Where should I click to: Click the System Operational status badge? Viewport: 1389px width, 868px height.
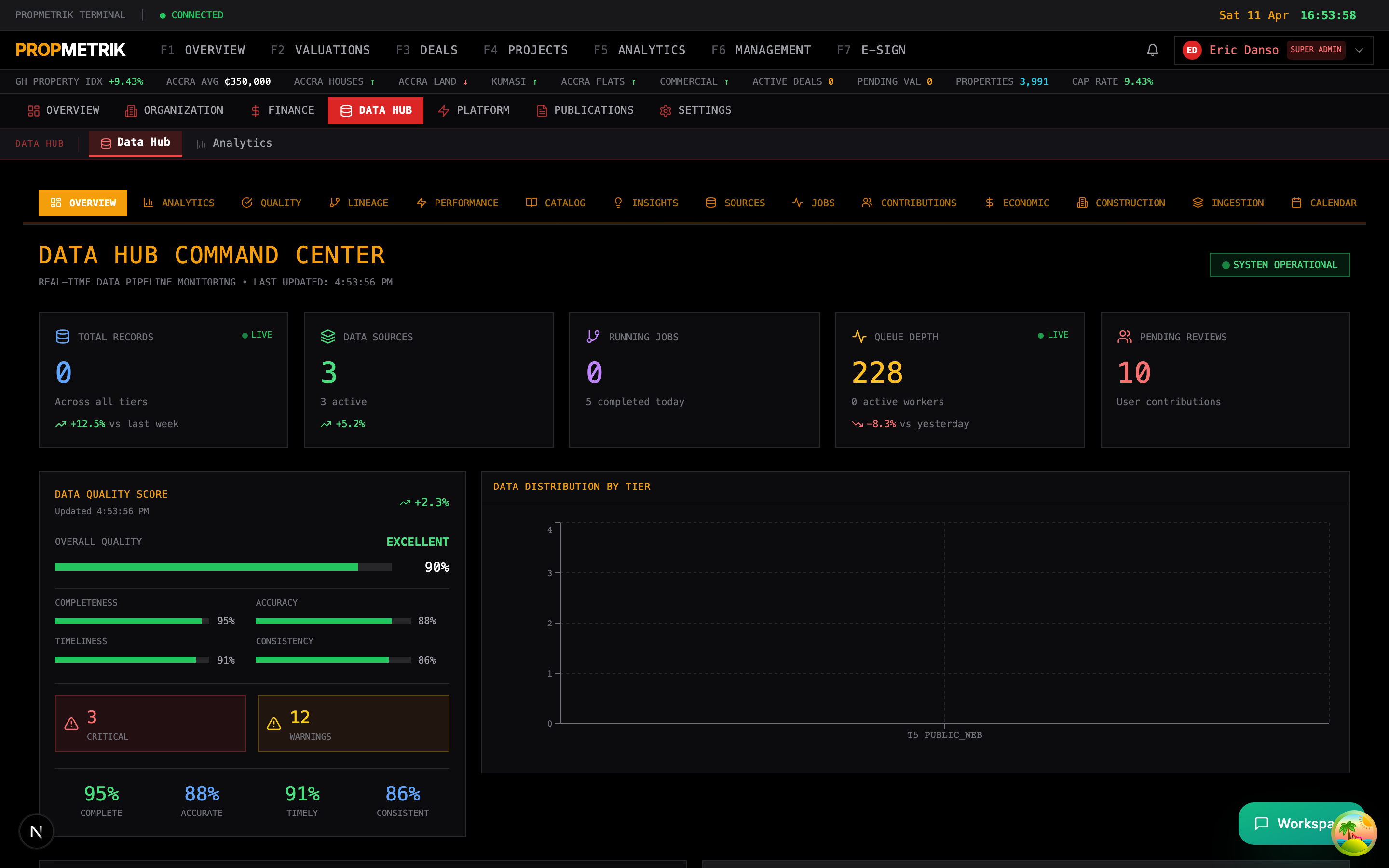pos(1280,265)
